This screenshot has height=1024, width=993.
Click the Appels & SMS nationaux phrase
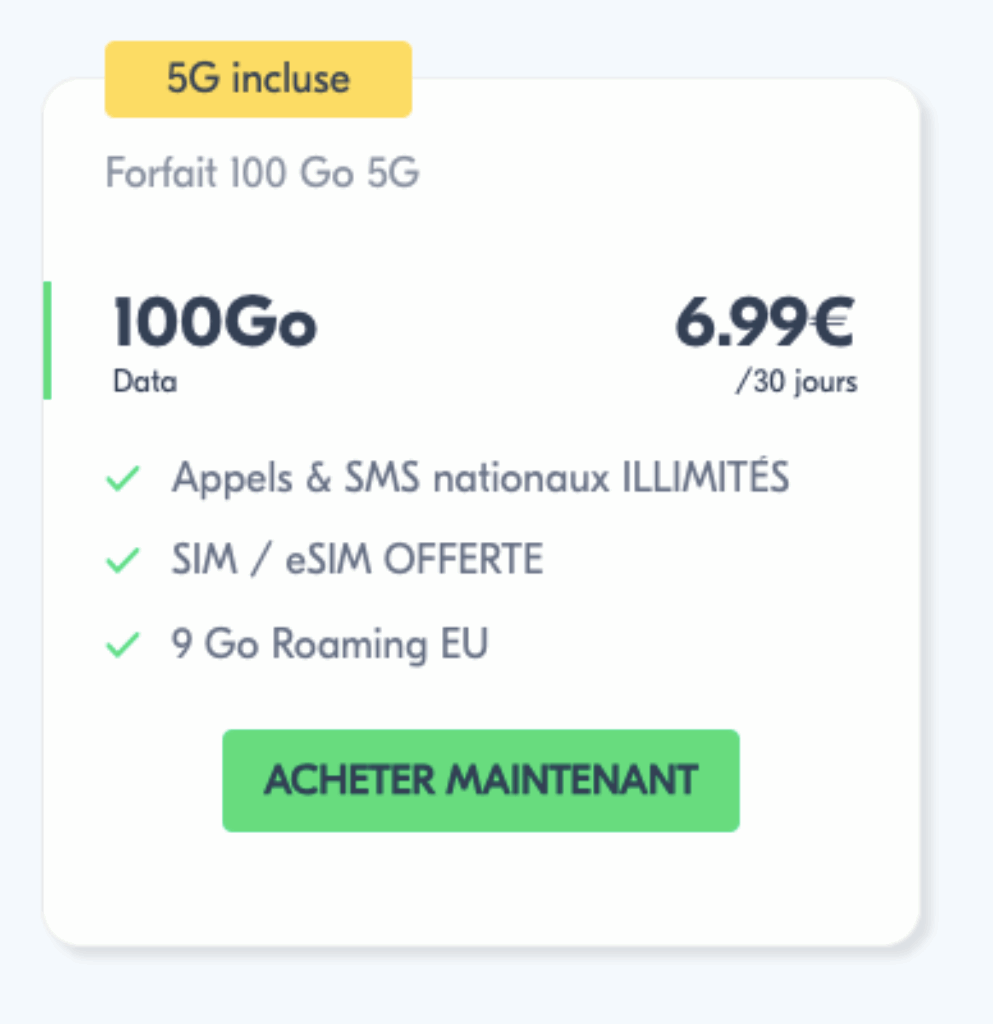[390, 479]
